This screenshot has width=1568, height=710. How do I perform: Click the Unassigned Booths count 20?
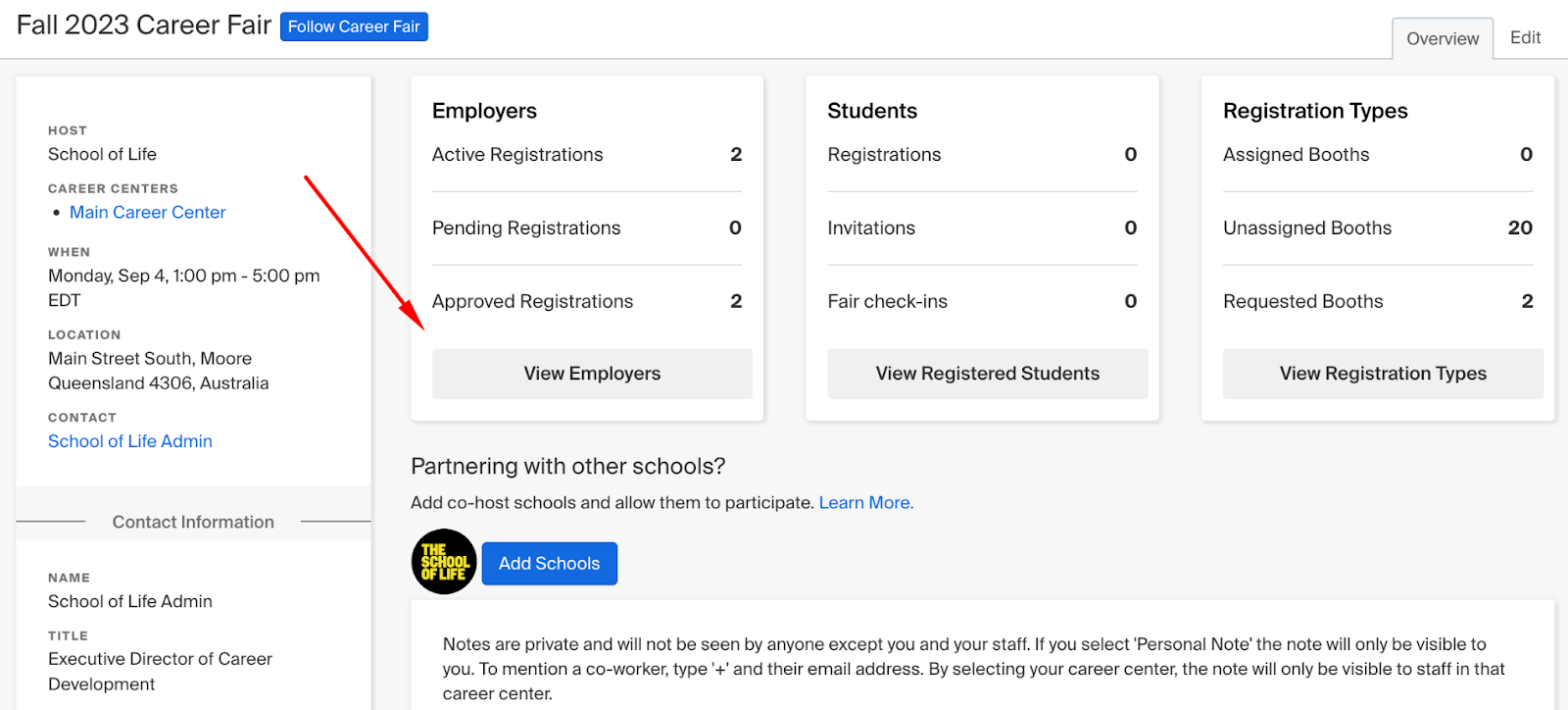click(x=1520, y=228)
